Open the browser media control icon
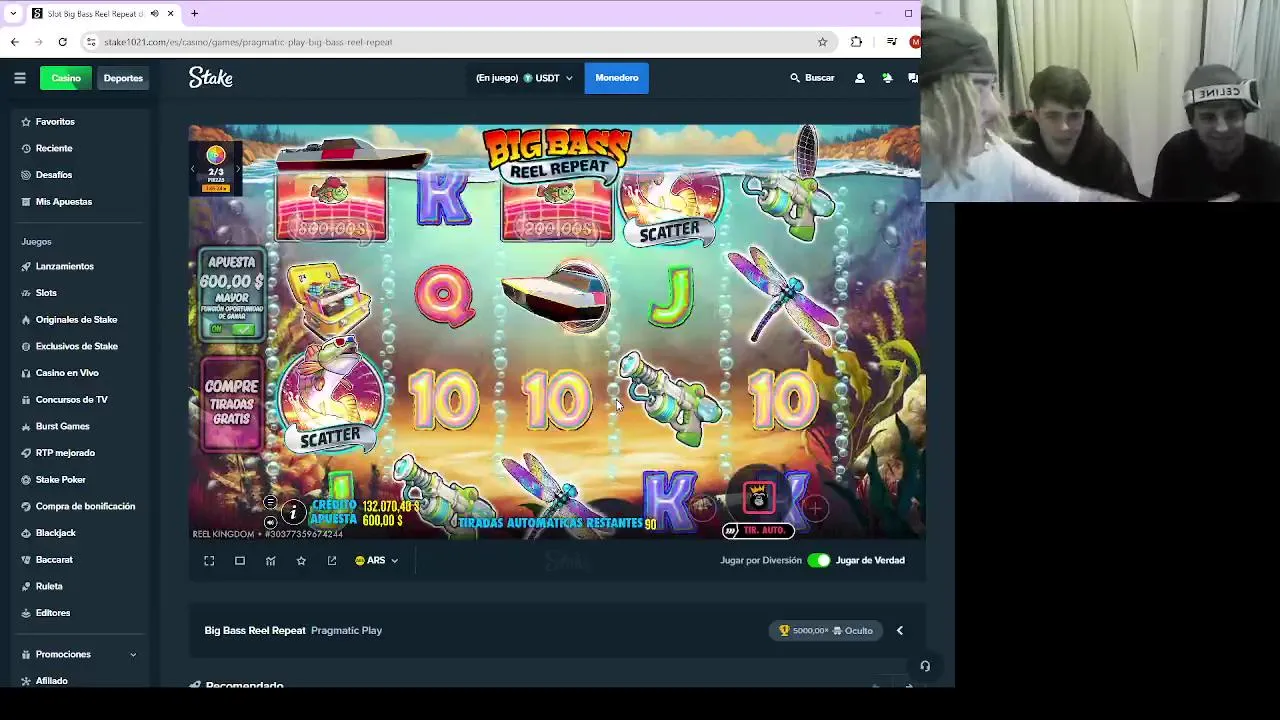Screen dimensions: 1280x720 coord(891,42)
